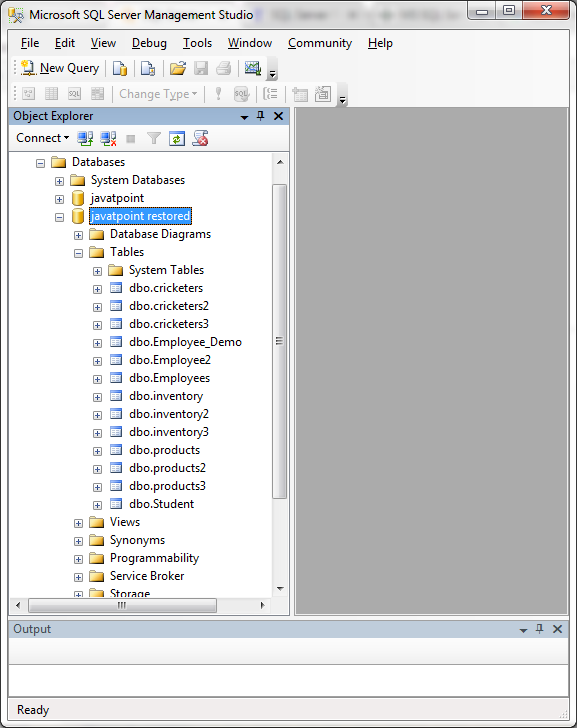The height and width of the screenshot is (728, 577).
Task: Open the Debug menu
Action: point(149,43)
